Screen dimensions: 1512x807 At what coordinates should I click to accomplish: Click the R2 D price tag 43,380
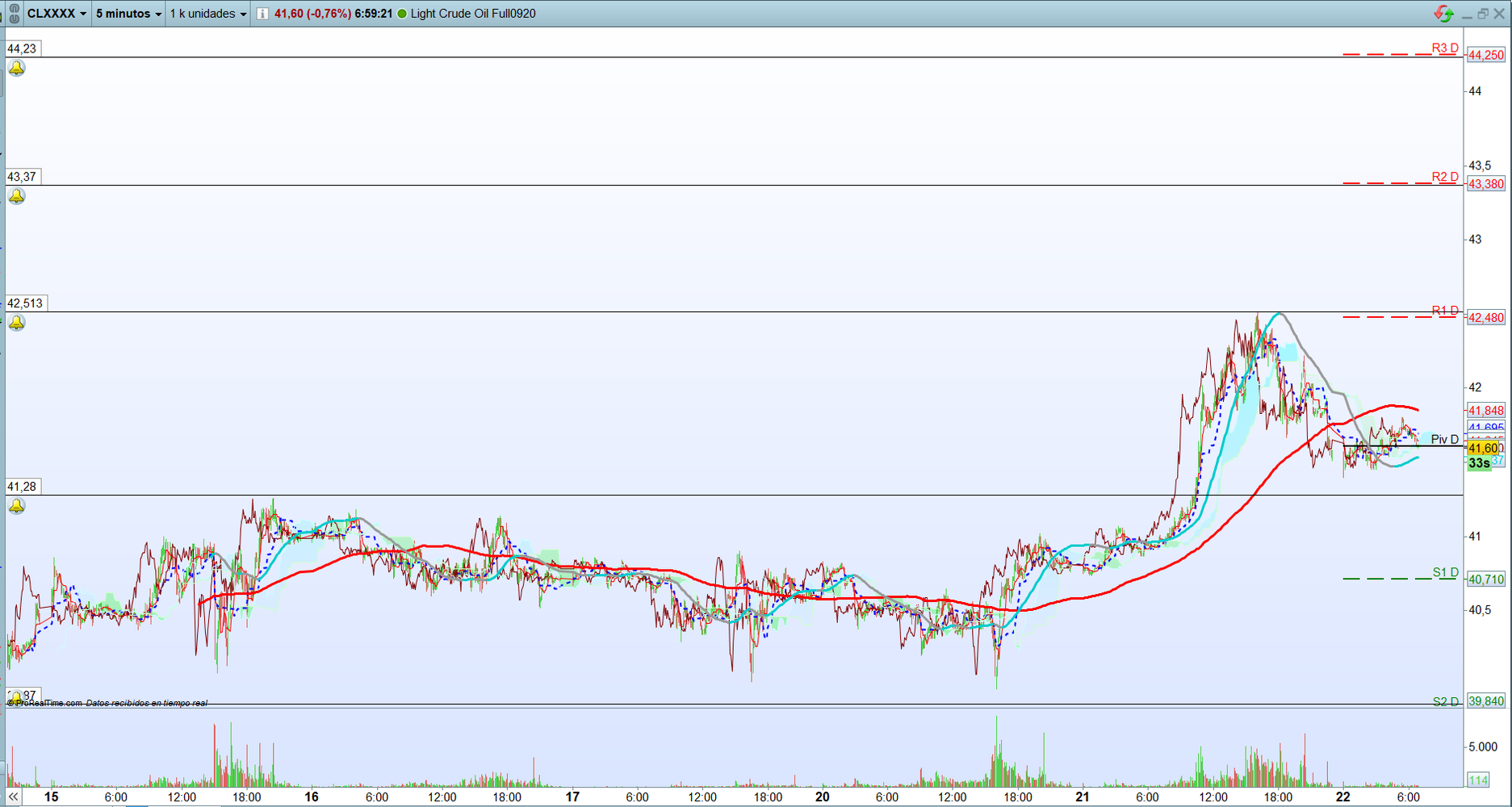click(1485, 184)
